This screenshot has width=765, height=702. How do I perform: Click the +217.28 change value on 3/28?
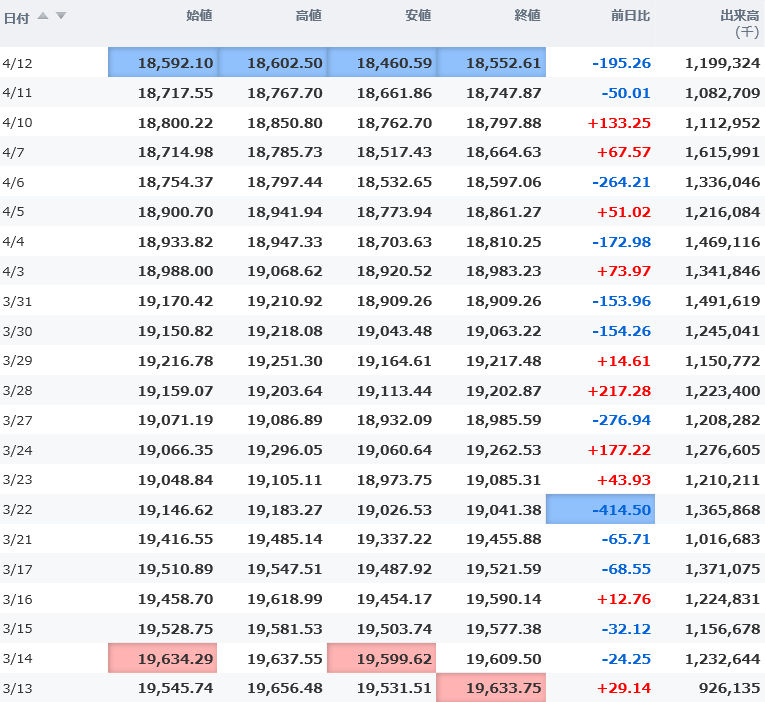tap(619, 391)
